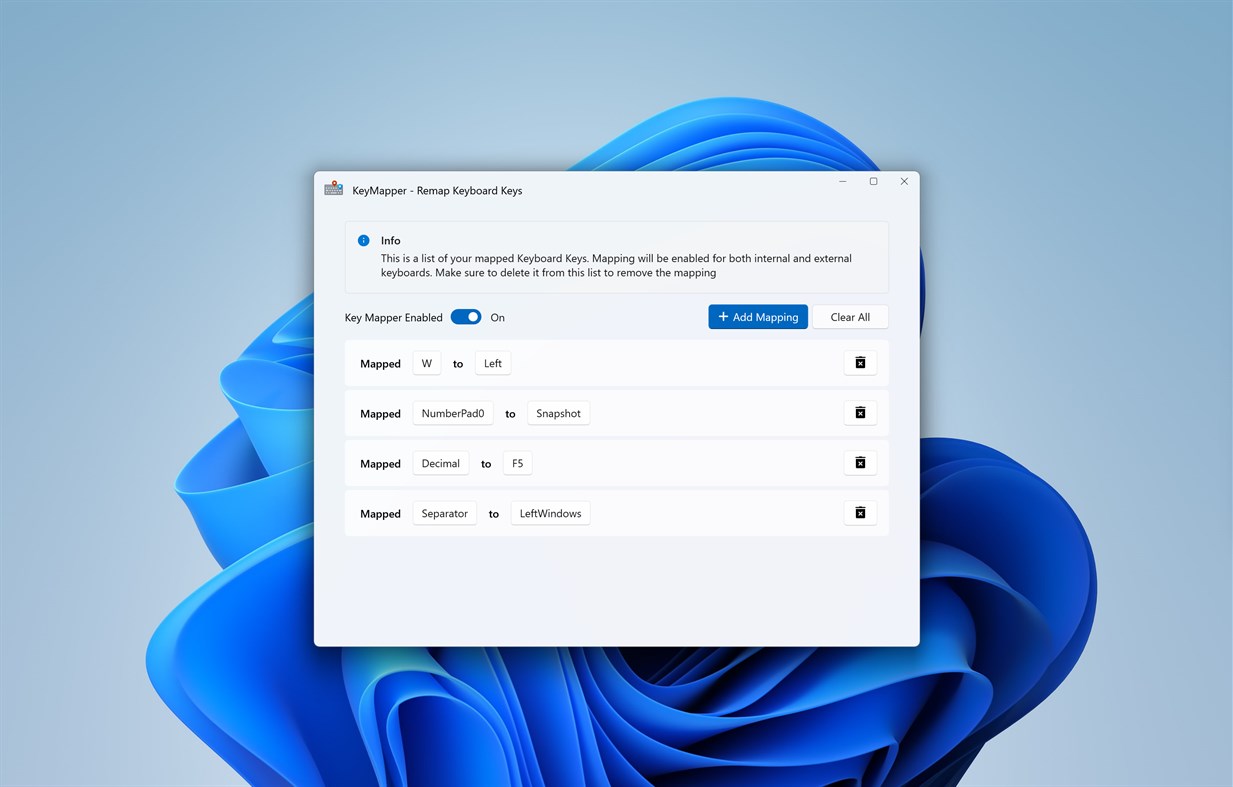Delete the Separator to LeftWindows mapping
This screenshot has width=1233, height=787.
tap(860, 512)
